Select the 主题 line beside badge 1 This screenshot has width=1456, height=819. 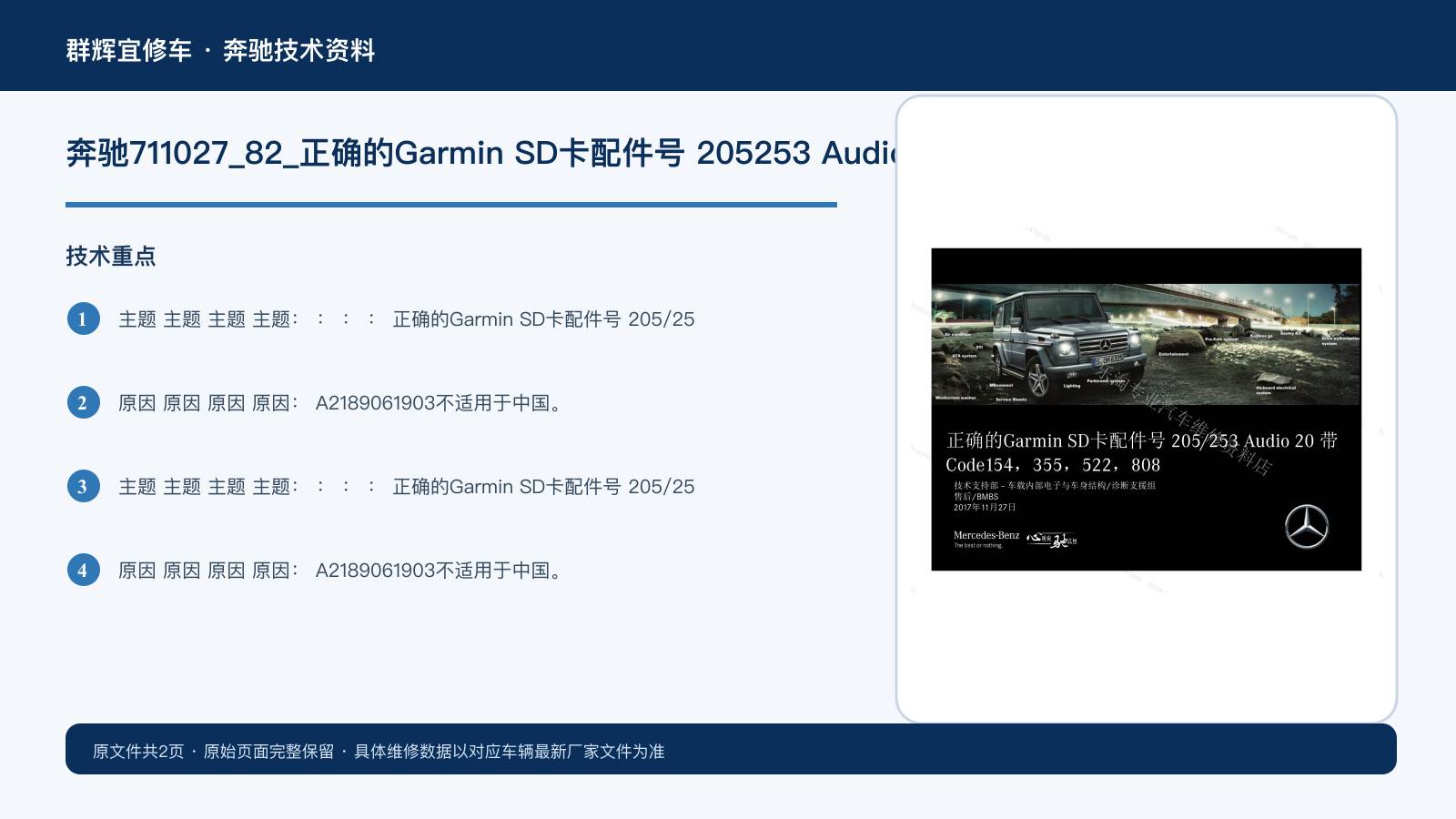click(x=407, y=319)
